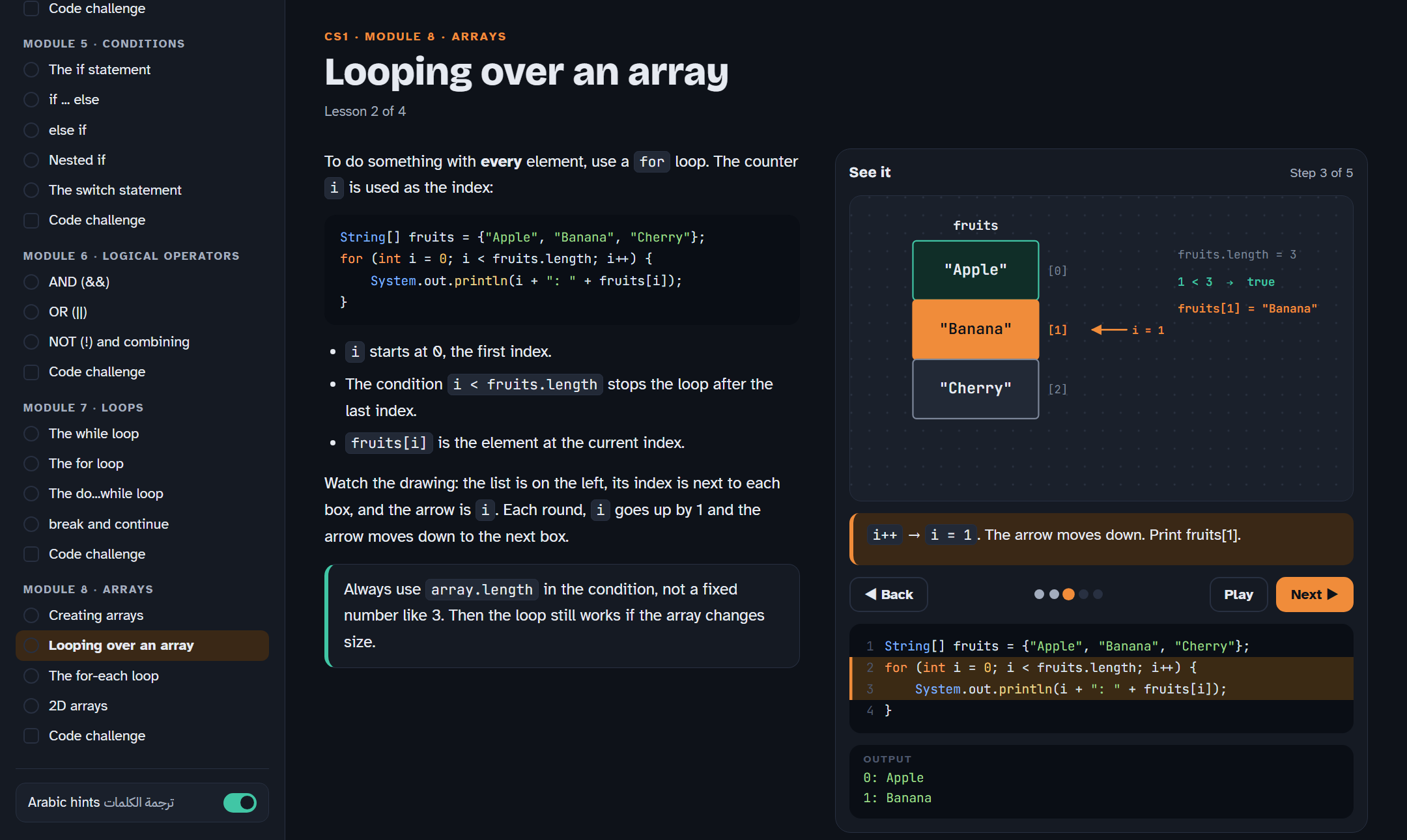Open Creating arrays lesson
This screenshot has width=1407, height=840.
[x=142, y=615]
